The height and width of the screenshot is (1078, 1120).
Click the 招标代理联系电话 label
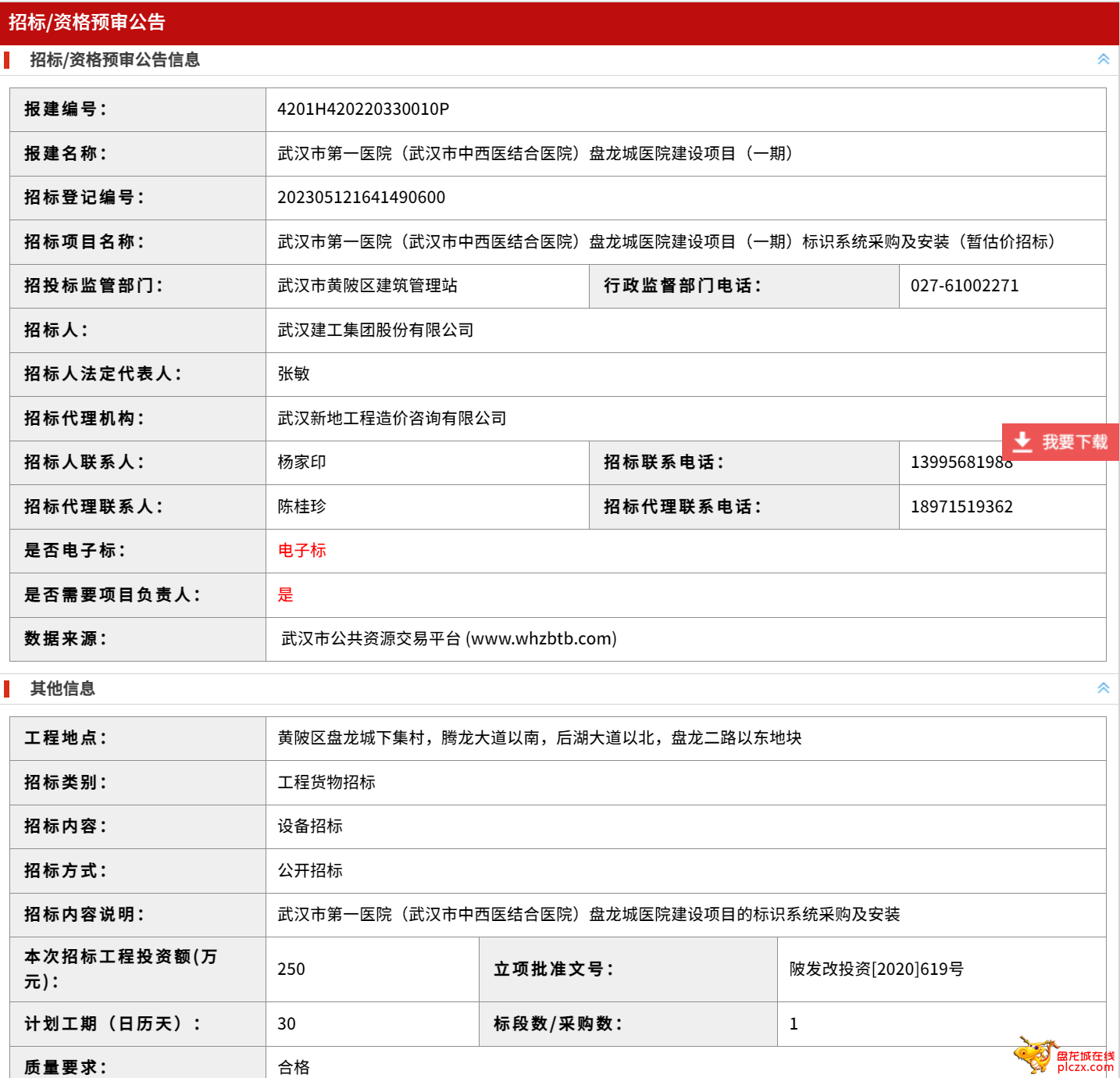[682, 507]
